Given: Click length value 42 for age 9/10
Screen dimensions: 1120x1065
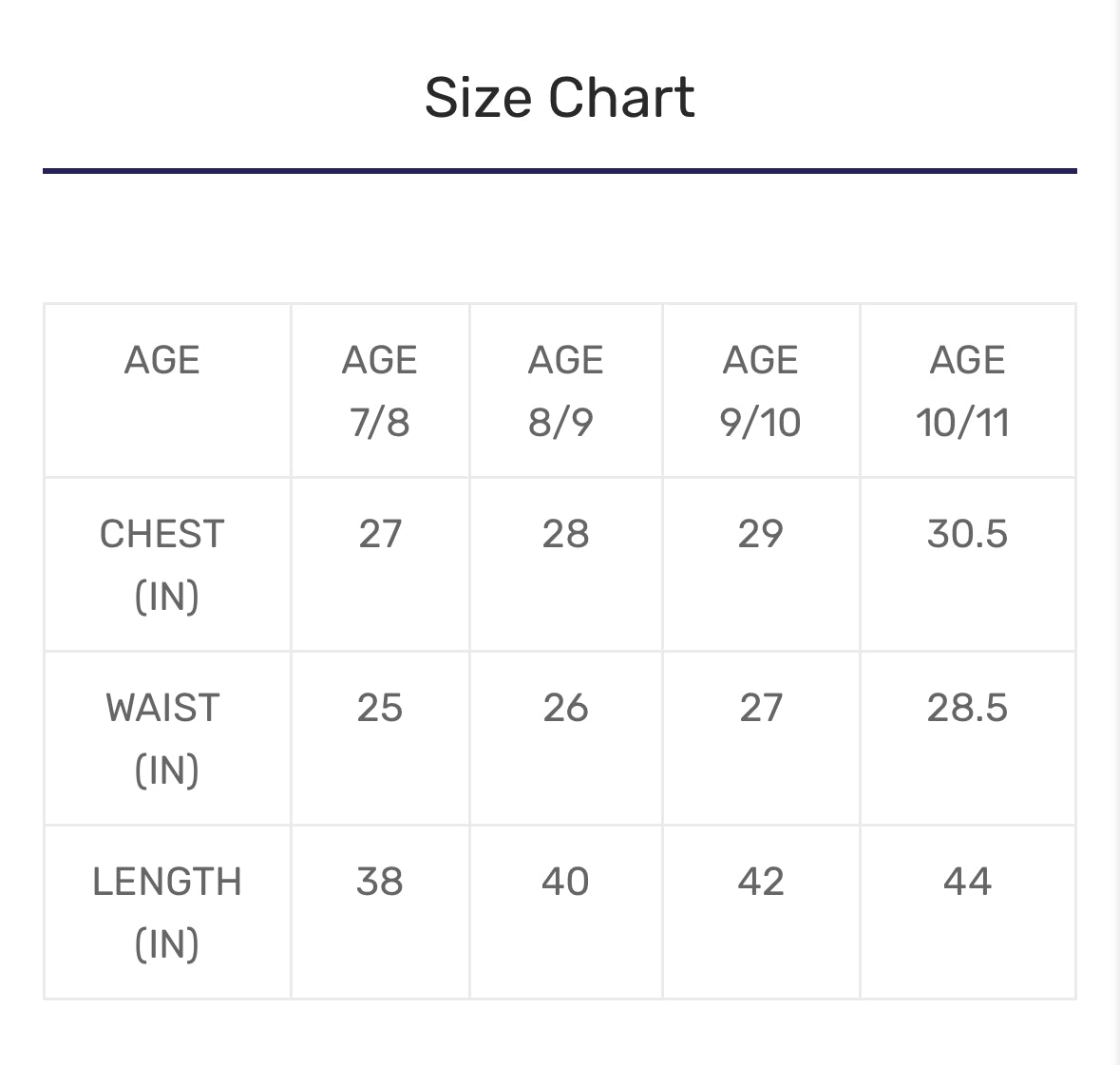Looking at the screenshot, I should tap(760, 882).
